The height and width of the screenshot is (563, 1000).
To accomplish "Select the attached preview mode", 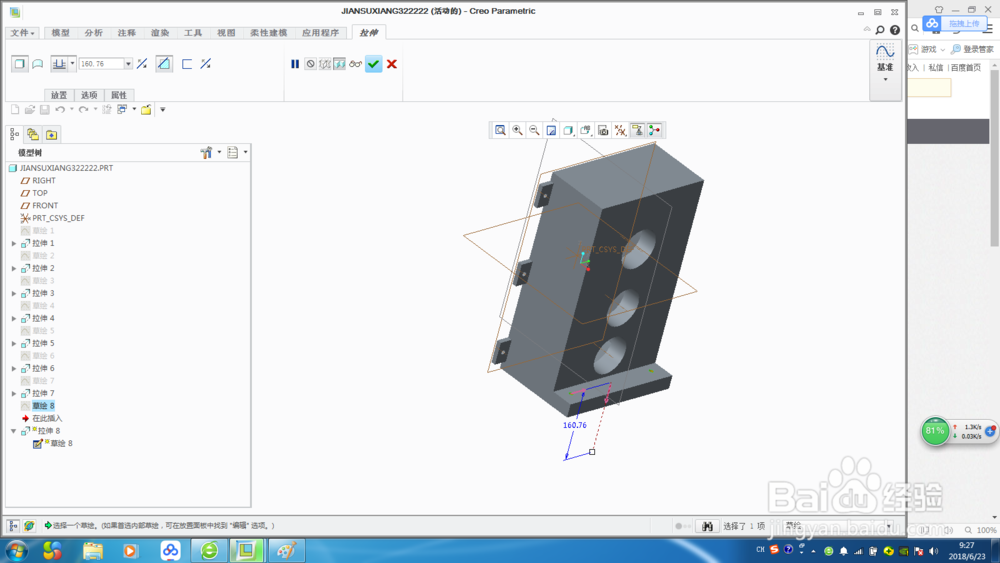I will coord(339,64).
